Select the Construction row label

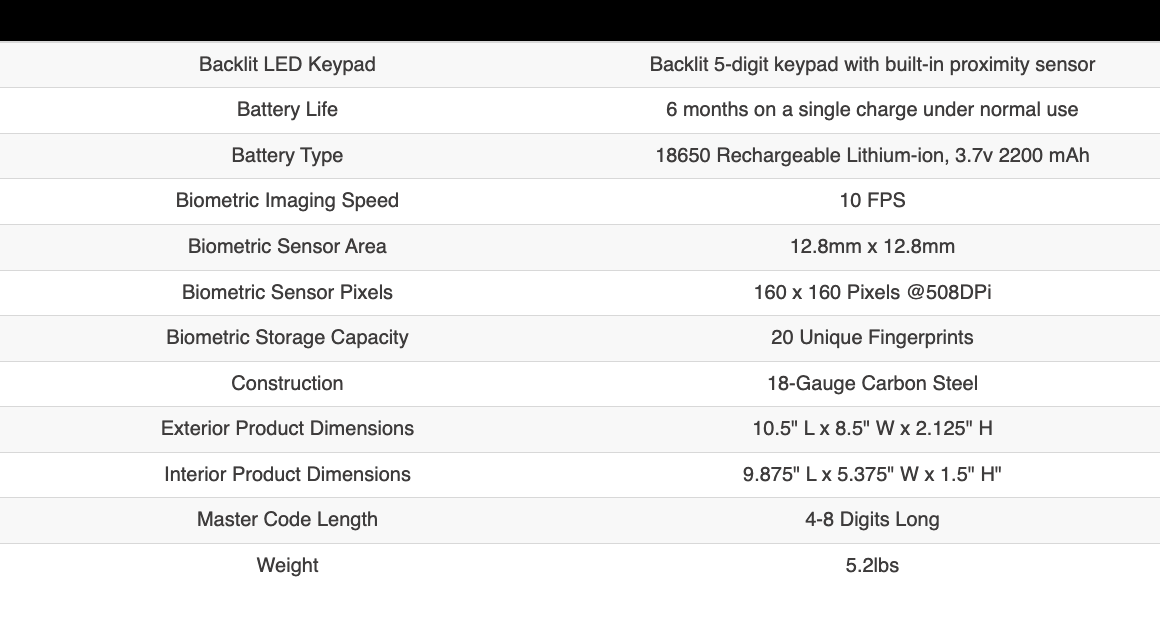(x=287, y=383)
